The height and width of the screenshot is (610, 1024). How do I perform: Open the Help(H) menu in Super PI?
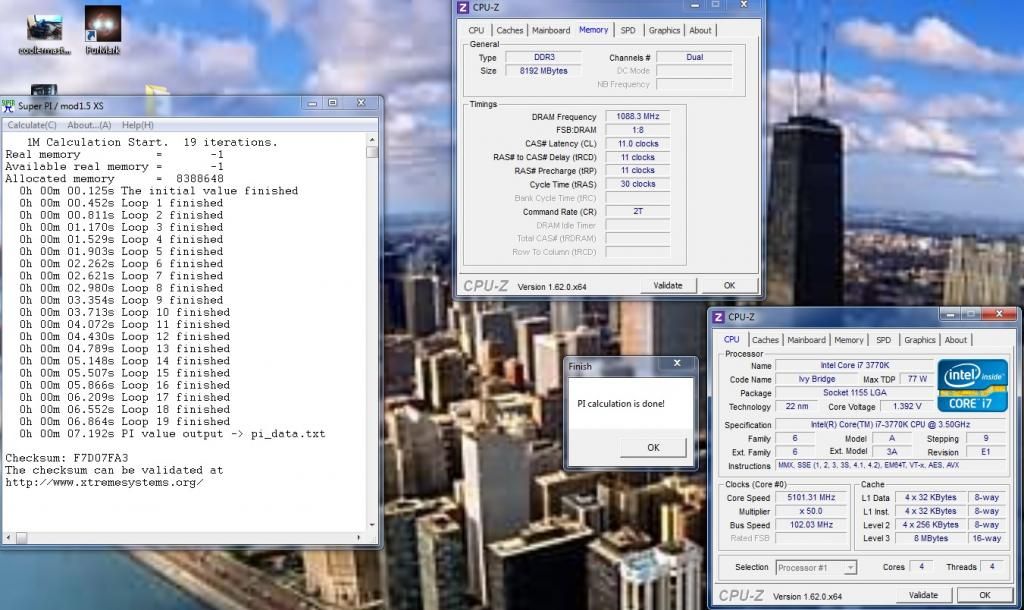click(138, 125)
